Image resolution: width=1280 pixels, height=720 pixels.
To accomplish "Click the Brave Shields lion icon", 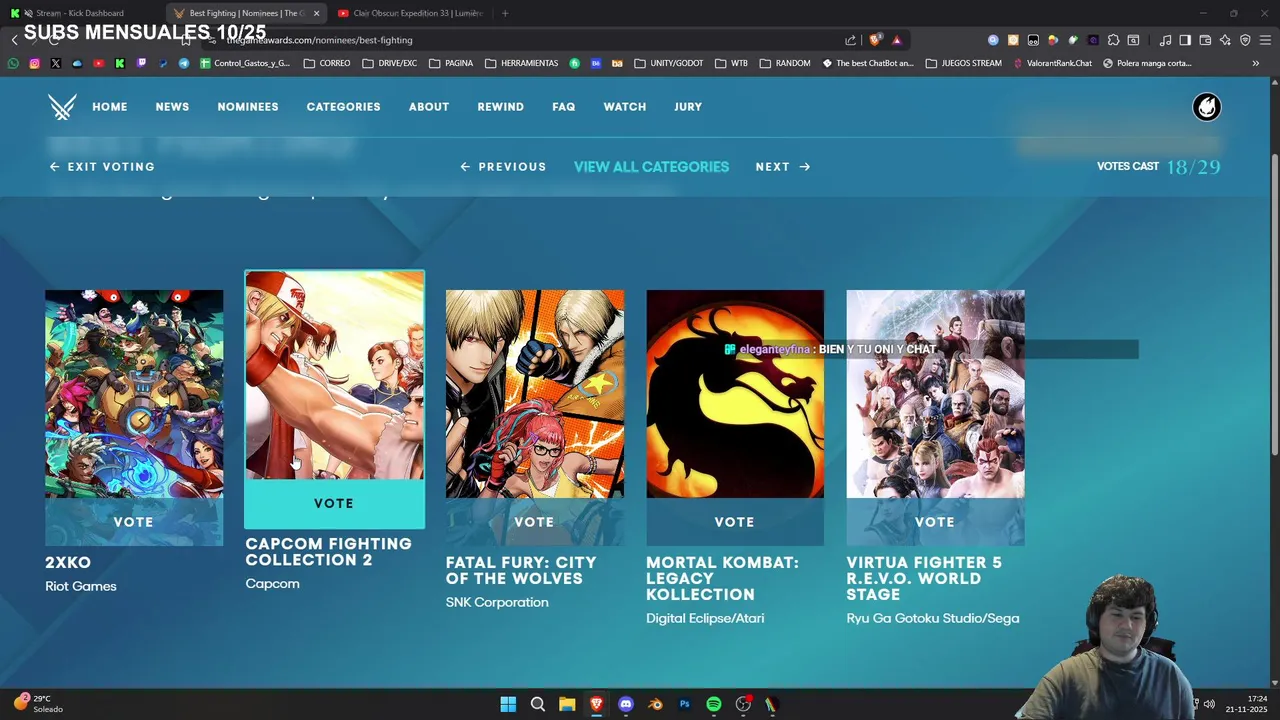I will 875,40.
